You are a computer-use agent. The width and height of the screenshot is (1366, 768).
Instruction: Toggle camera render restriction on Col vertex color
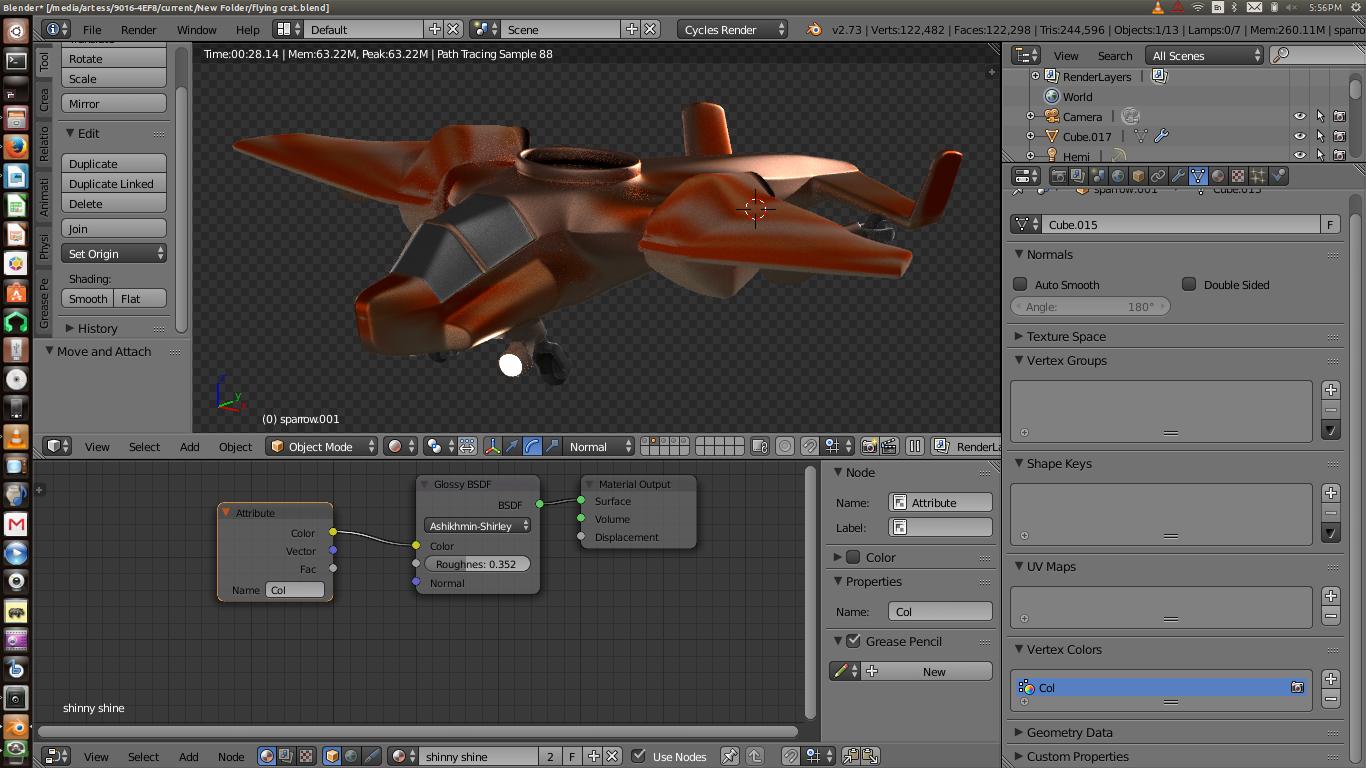1297,688
